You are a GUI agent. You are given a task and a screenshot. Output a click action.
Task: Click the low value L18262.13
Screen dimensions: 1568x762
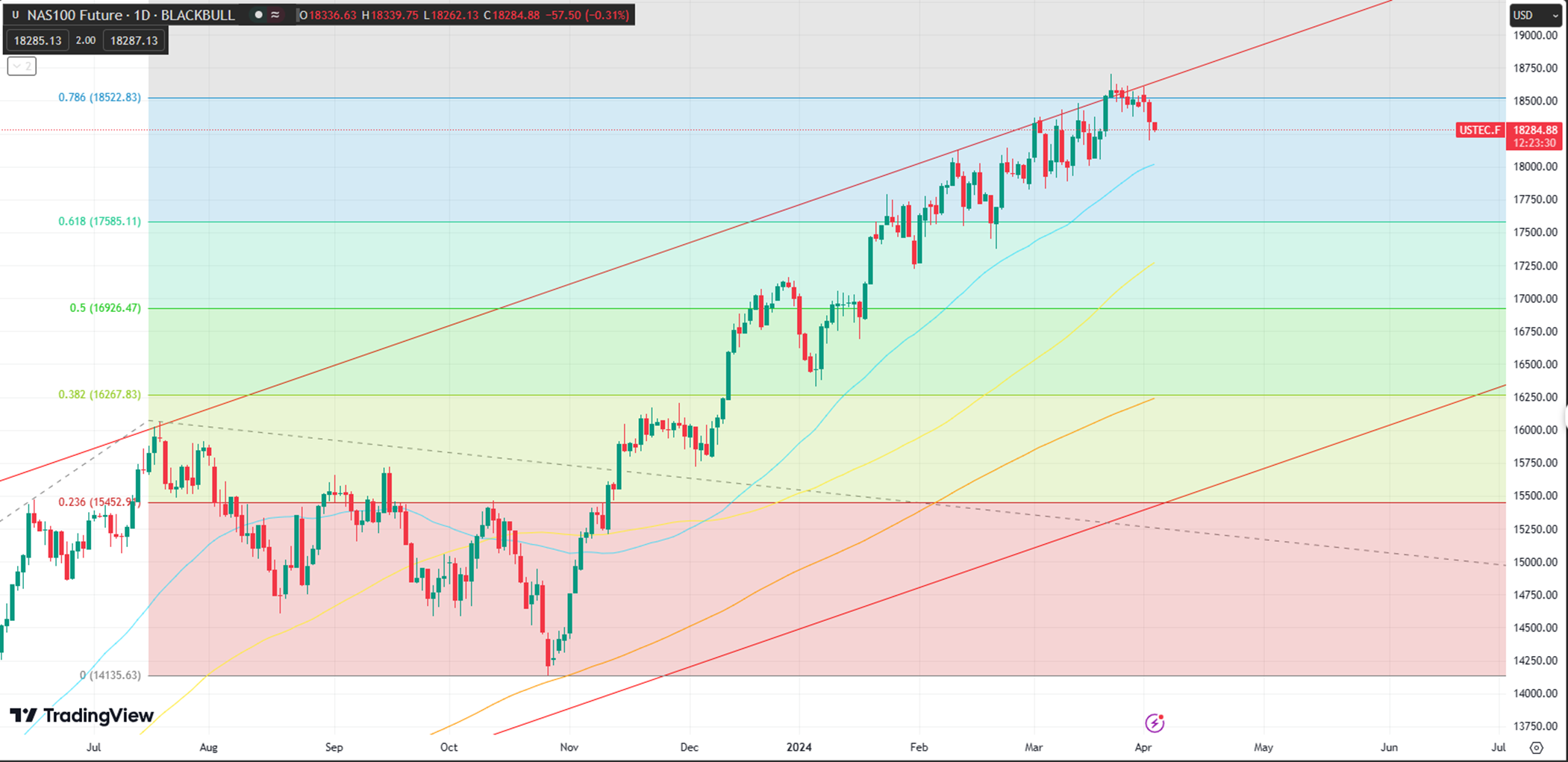point(451,15)
